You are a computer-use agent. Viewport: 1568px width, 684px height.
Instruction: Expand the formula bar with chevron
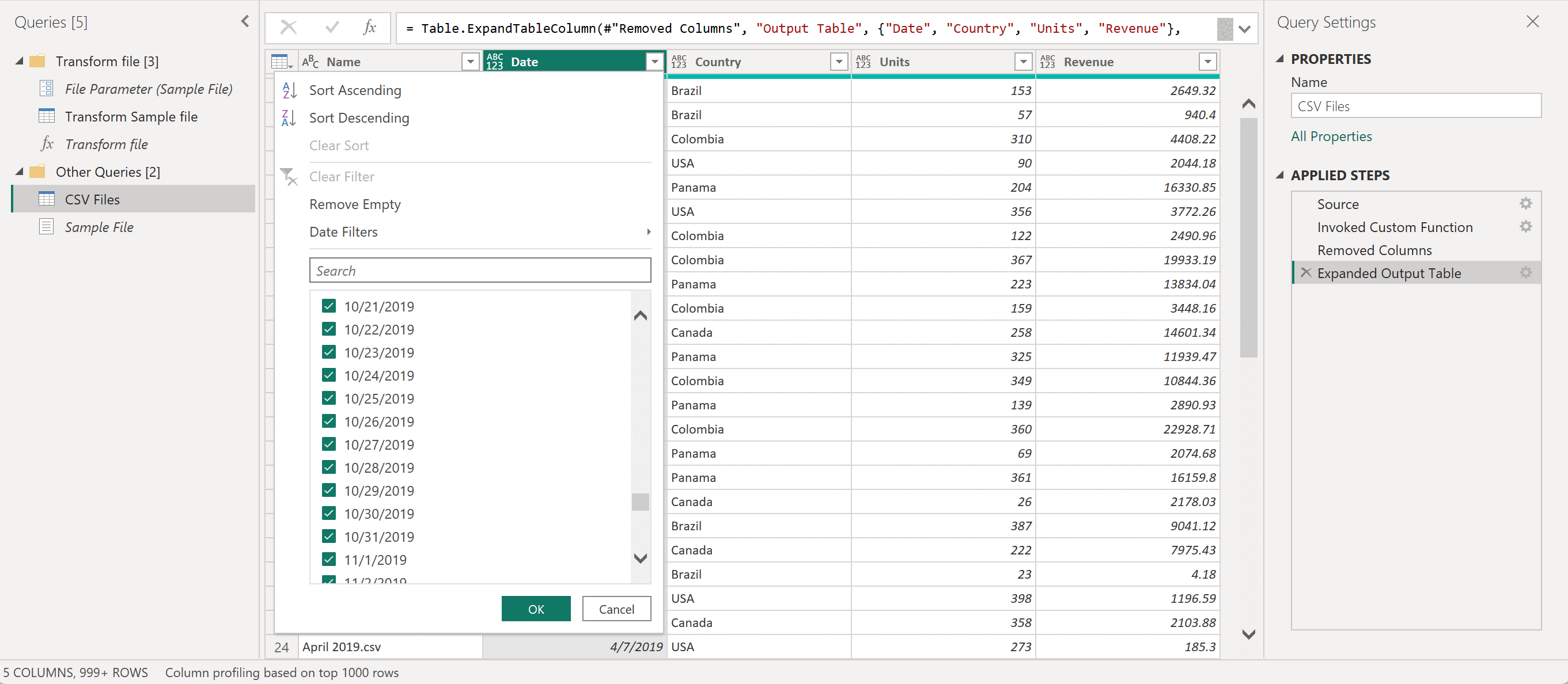tap(1244, 29)
